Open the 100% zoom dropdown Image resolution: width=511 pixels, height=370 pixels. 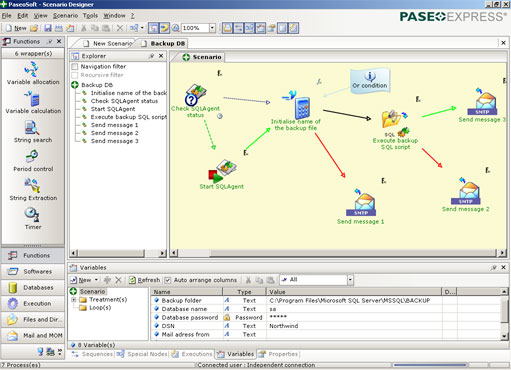coord(212,28)
